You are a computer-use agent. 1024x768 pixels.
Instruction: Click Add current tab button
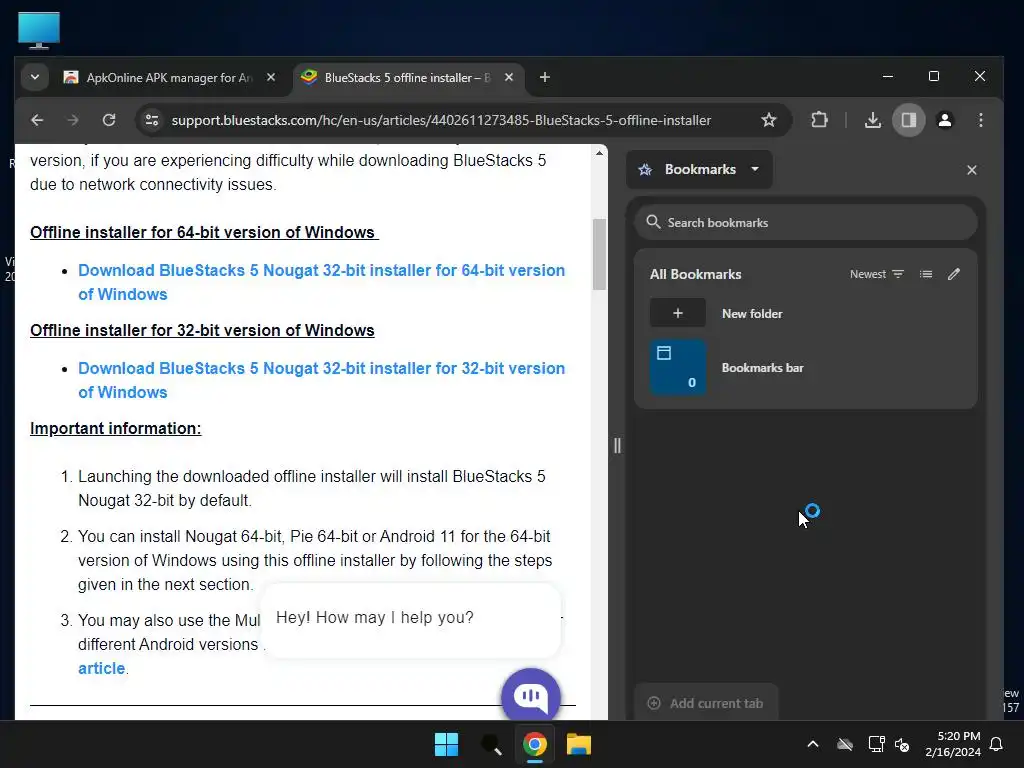(x=706, y=703)
